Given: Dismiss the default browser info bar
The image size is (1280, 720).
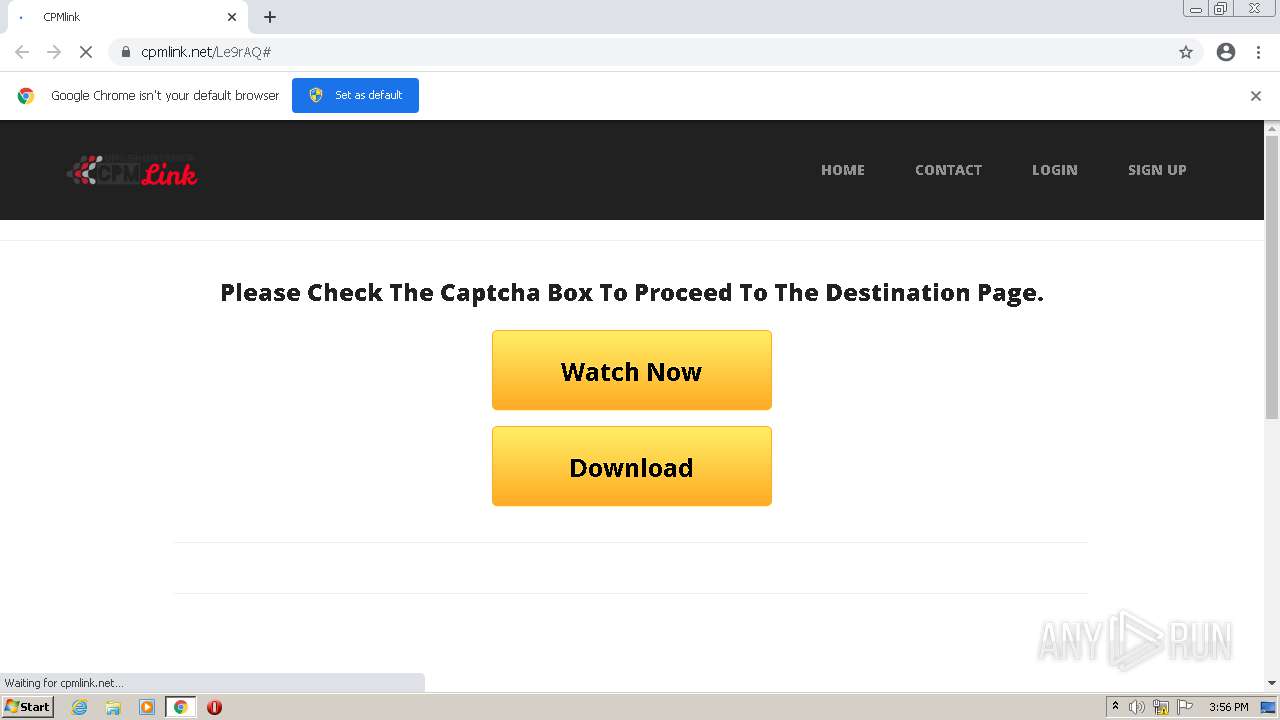Looking at the screenshot, I should (x=1256, y=96).
